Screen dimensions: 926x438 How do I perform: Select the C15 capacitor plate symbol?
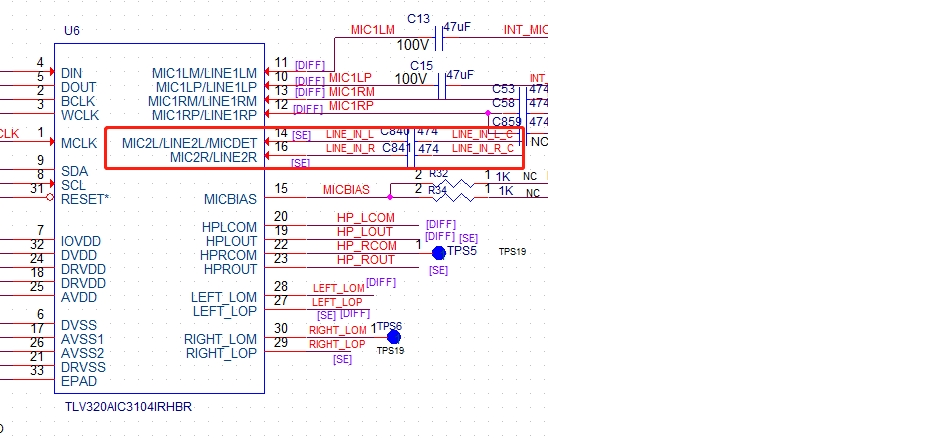click(442, 86)
